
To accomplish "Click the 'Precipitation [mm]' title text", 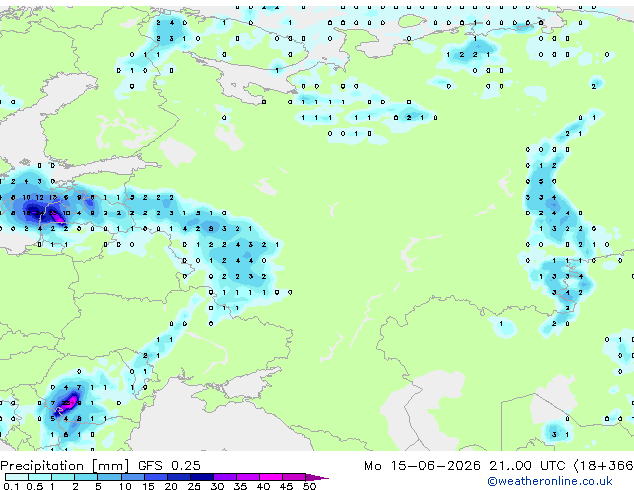I will pyautogui.click(x=65, y=466).
